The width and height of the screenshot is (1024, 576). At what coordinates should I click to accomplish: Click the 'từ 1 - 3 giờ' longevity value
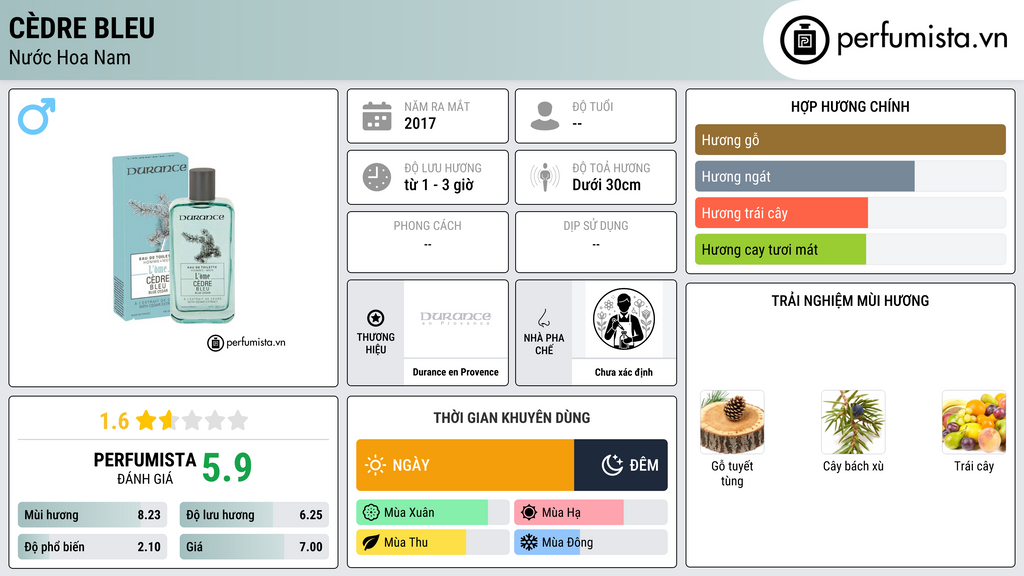(439, 185)
